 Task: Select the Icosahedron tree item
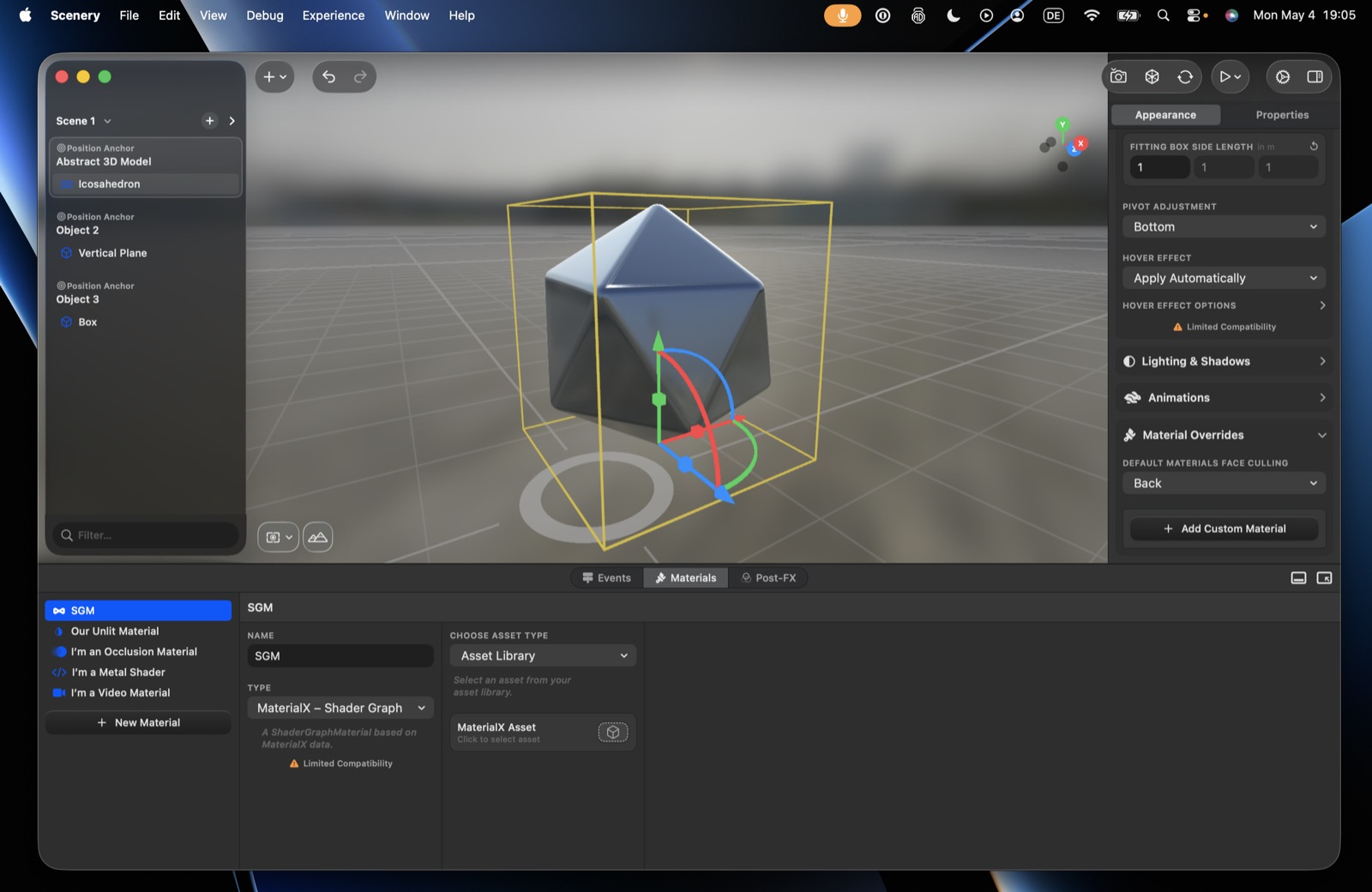pos(146,184)
